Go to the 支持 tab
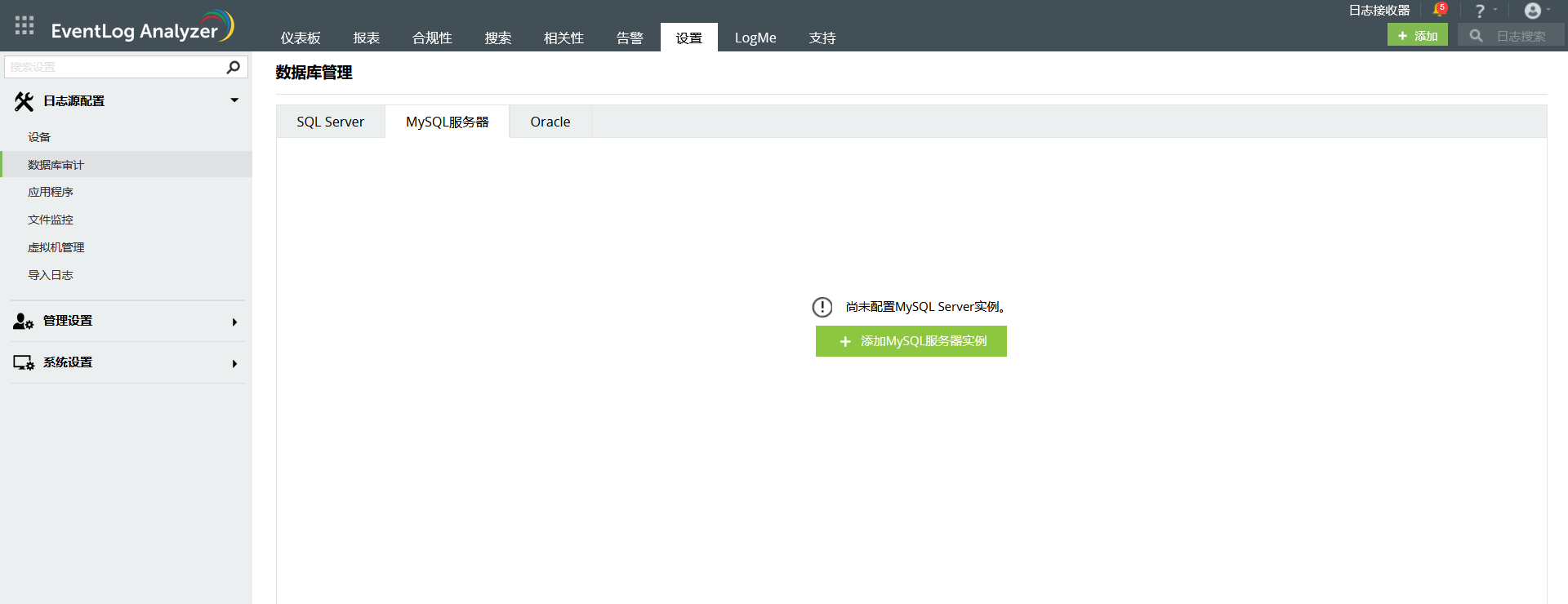The image size is (1568, 604). tap(822, 38)
